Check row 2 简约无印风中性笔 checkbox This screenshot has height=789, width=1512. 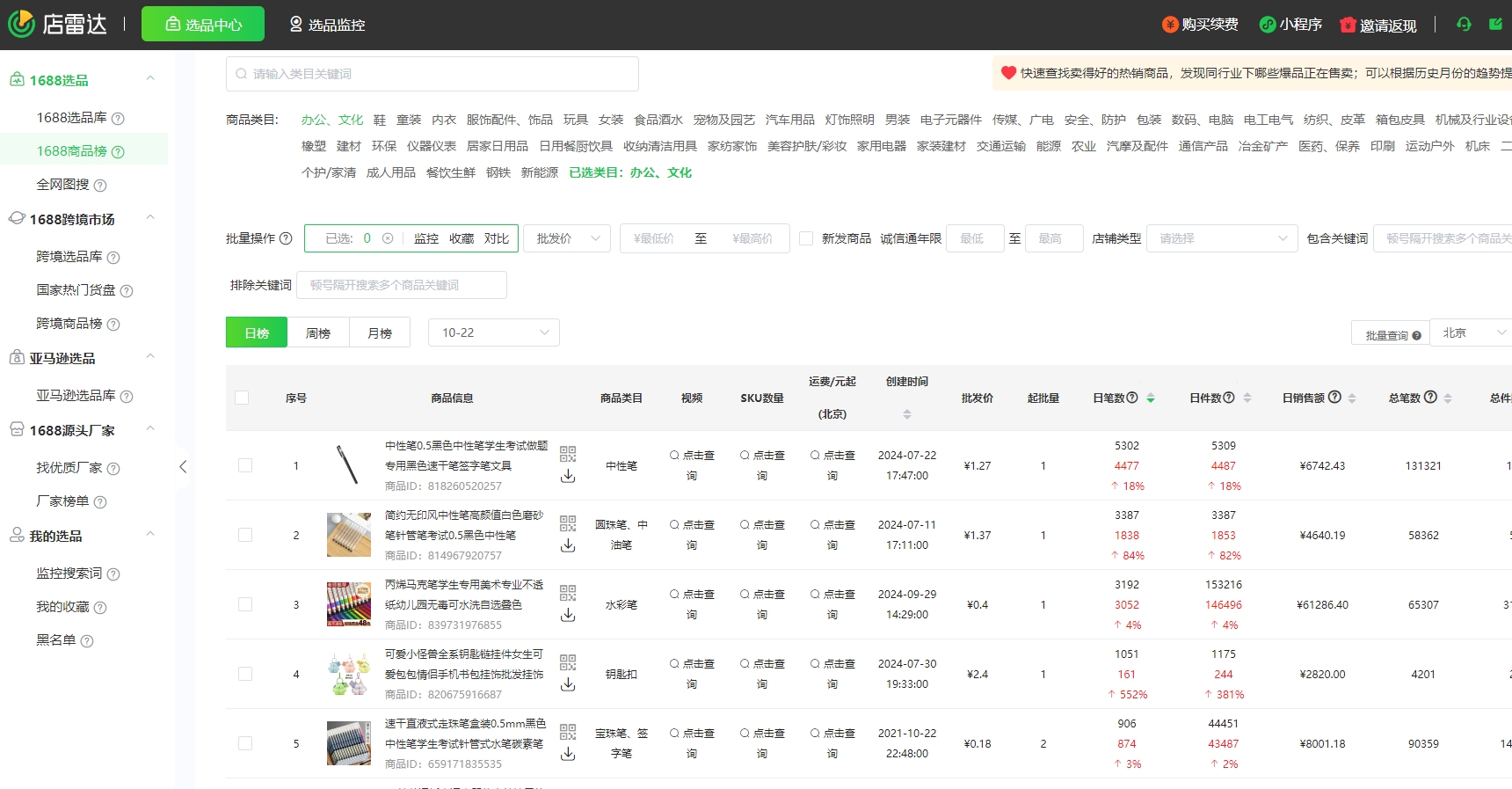pos(245,535)
